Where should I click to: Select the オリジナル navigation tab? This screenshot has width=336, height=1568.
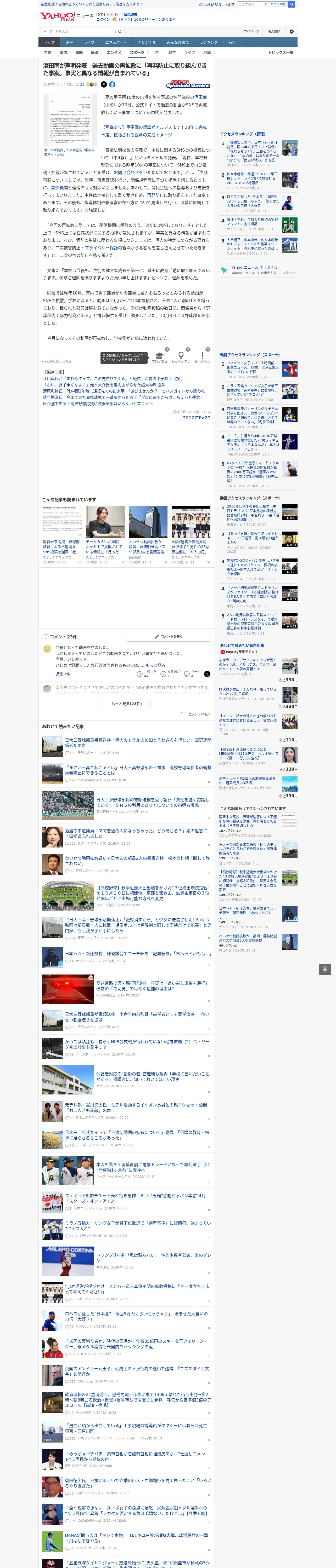147,43
